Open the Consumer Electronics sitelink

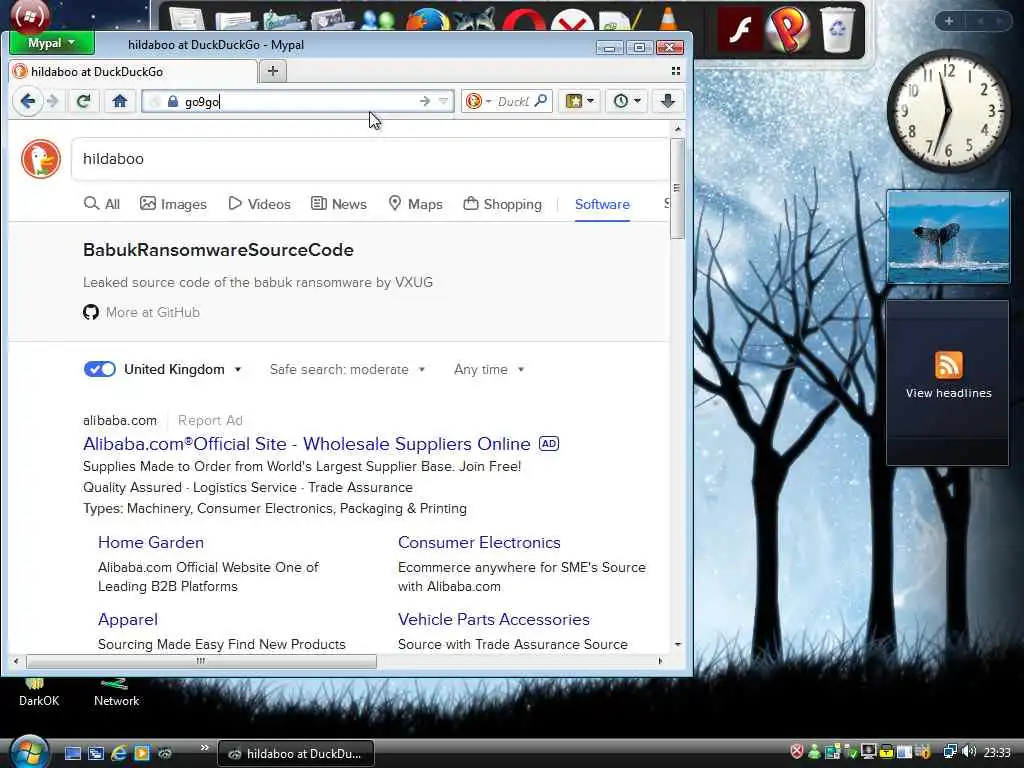click(x=479, y=542)
